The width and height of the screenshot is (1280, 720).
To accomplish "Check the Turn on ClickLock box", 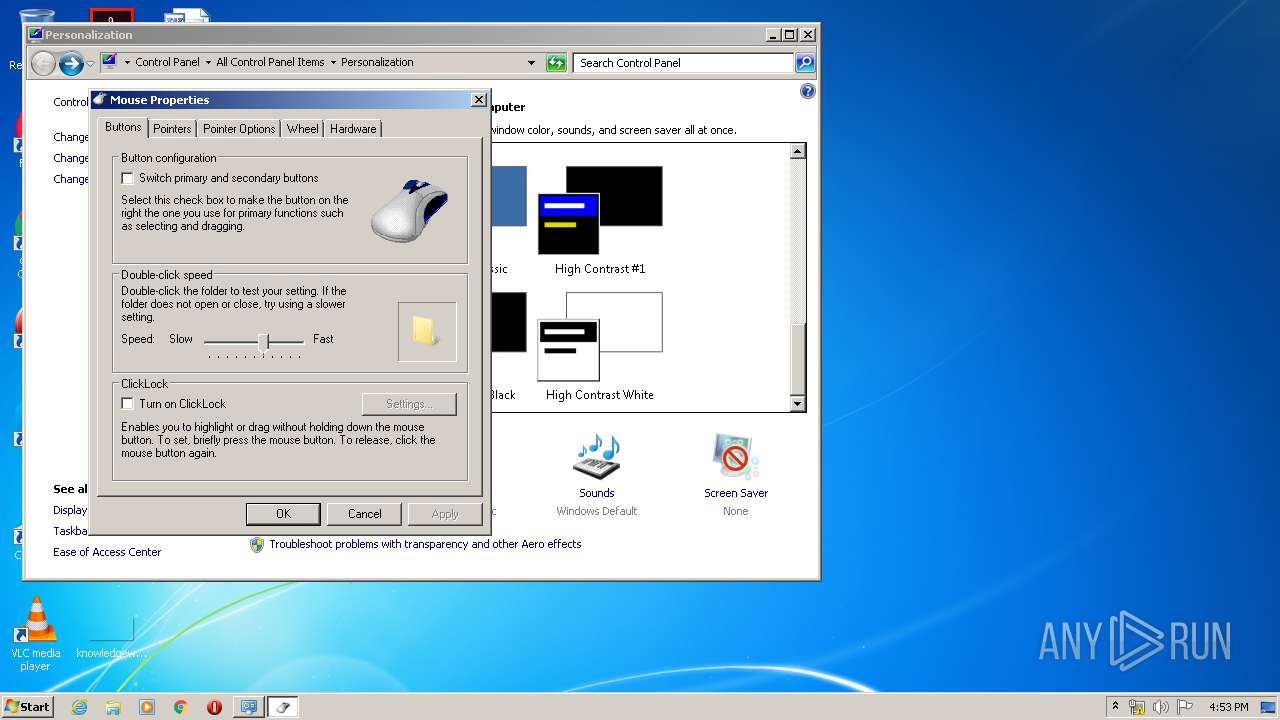I will [x=127, y=404].
